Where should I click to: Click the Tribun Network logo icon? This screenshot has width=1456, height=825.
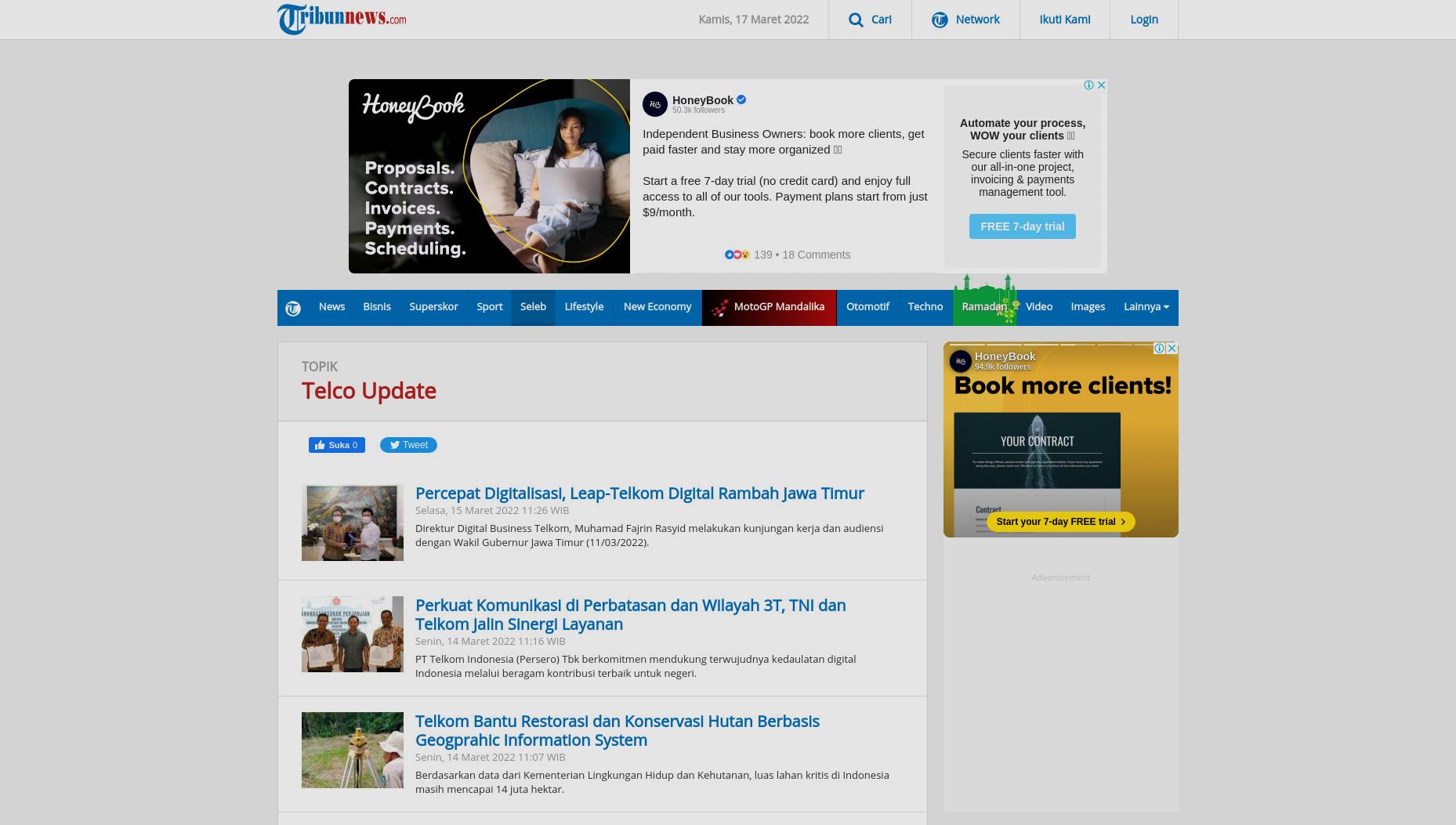[940, 20]
